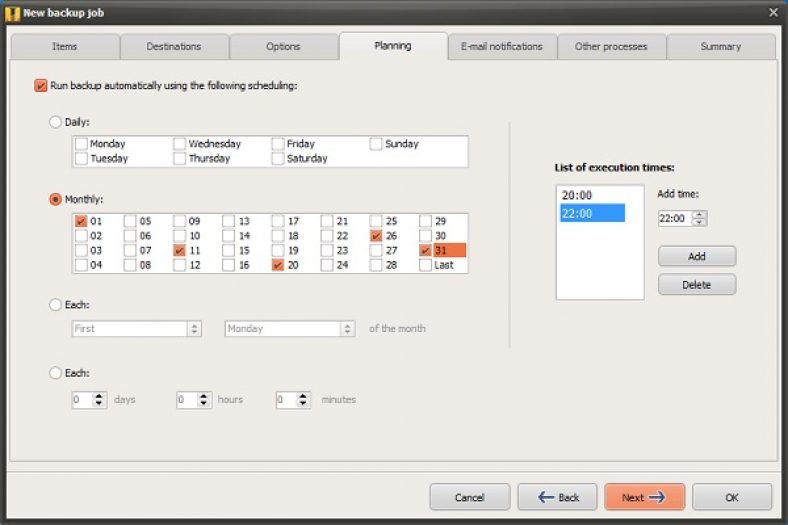This screenshot has width=788, height=525.
Task: Select the Daily radio button
Action: pyautogui.click(x=55, y=122)
